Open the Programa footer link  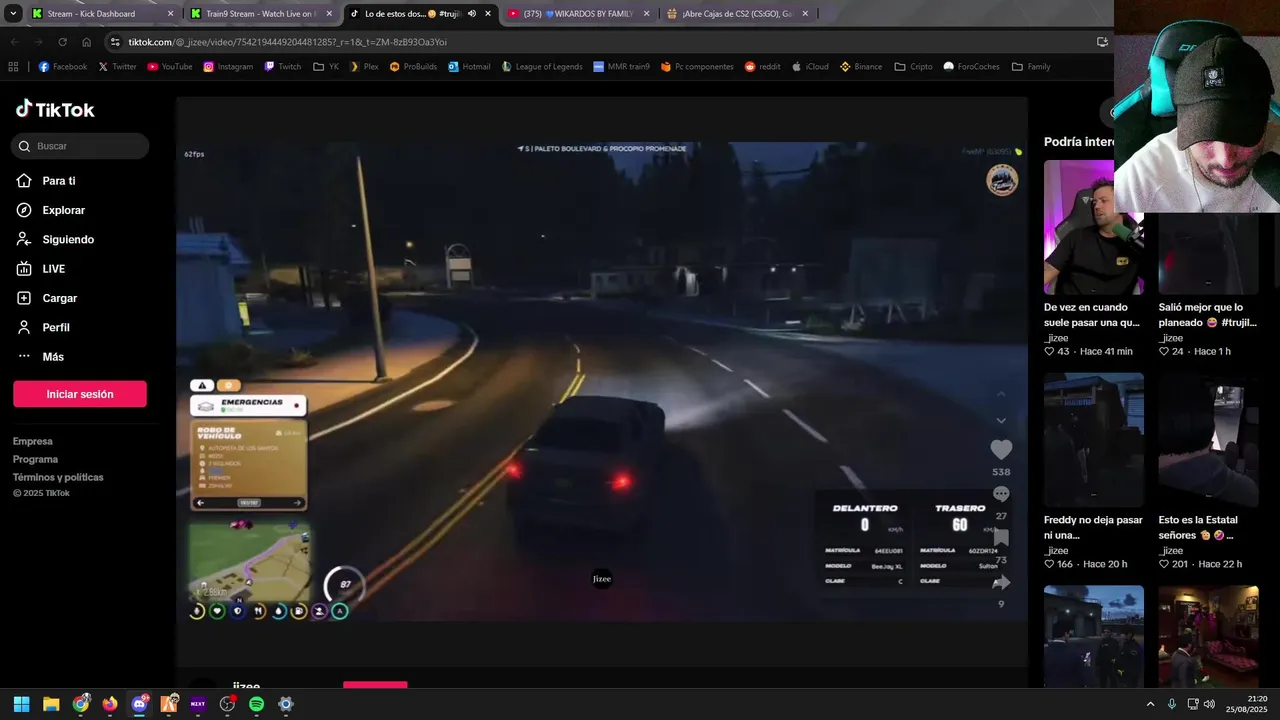[35, 459]
